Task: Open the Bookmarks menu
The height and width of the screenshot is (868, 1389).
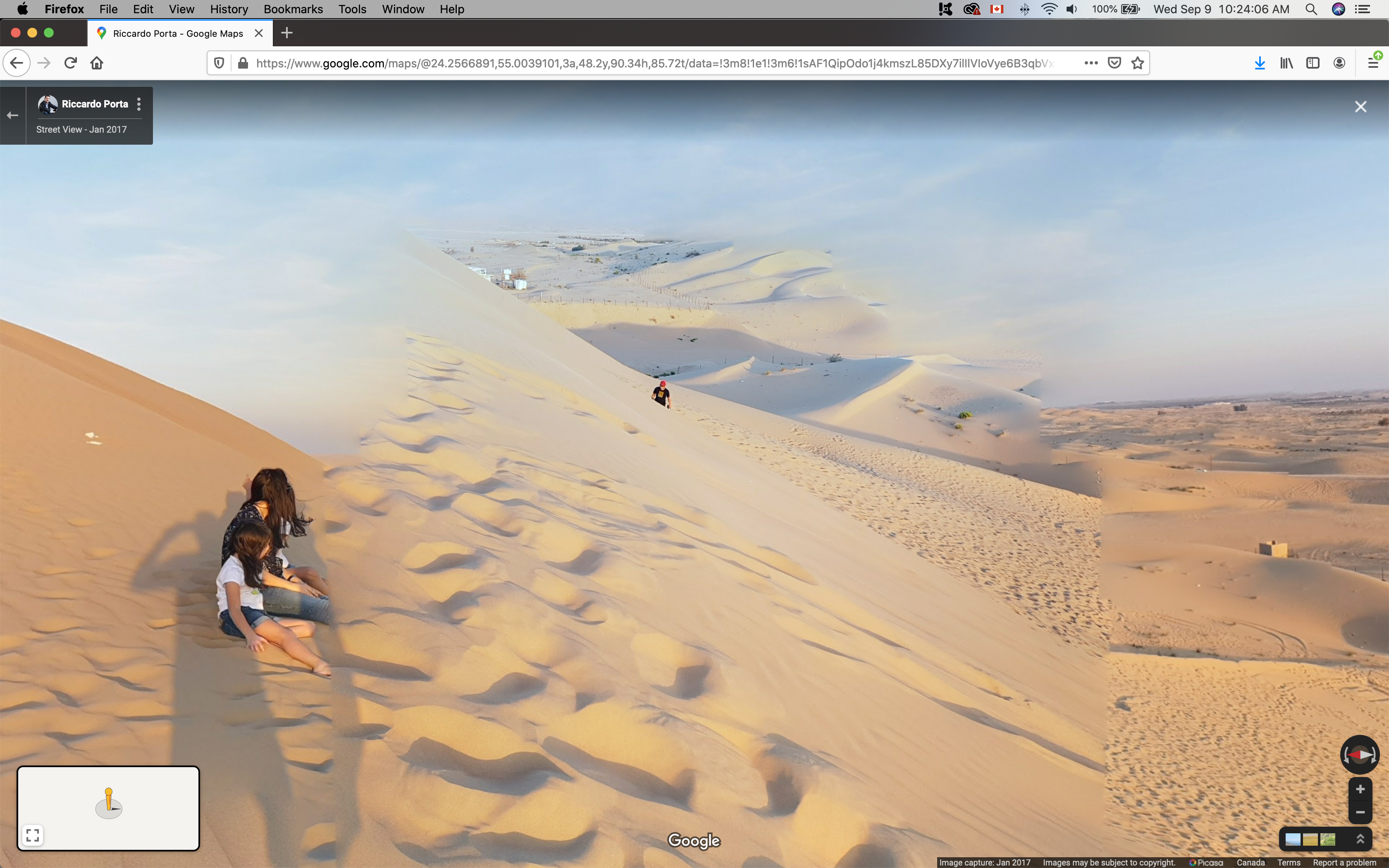Action: pyautogui.click(x=293, y=9)
